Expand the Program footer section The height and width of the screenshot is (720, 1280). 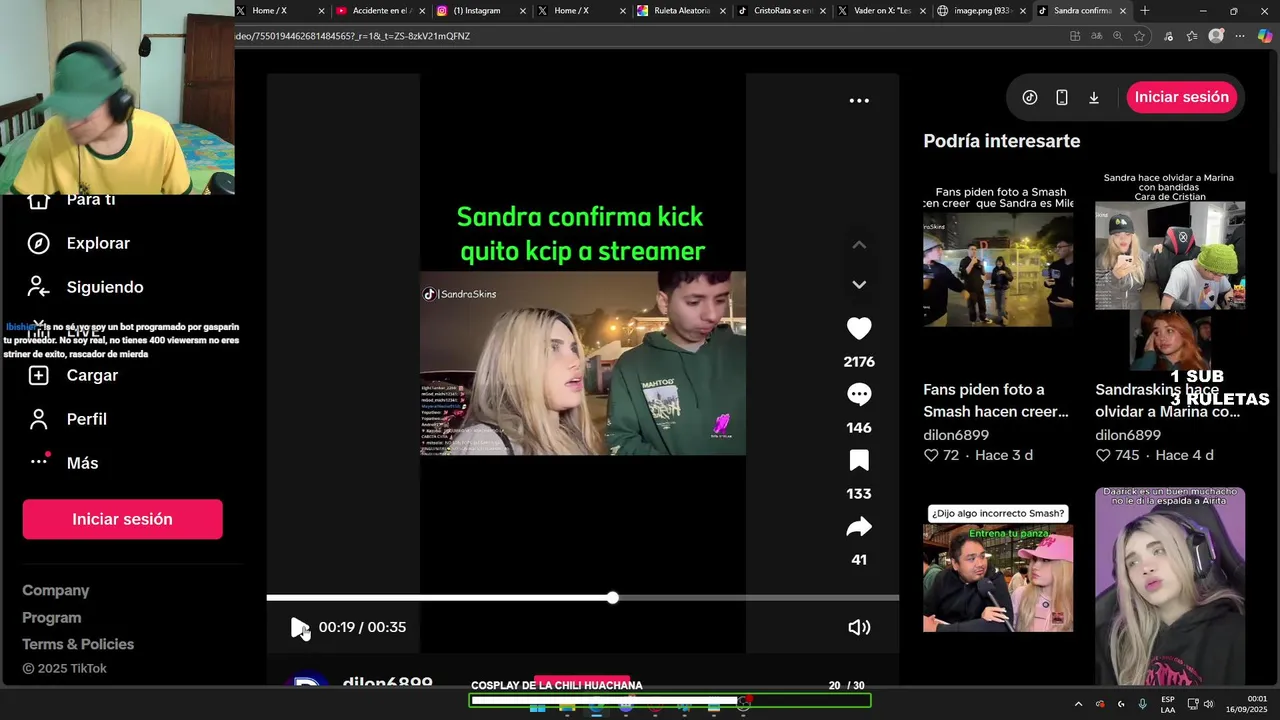pyautogui.click(x=52, y=617)
